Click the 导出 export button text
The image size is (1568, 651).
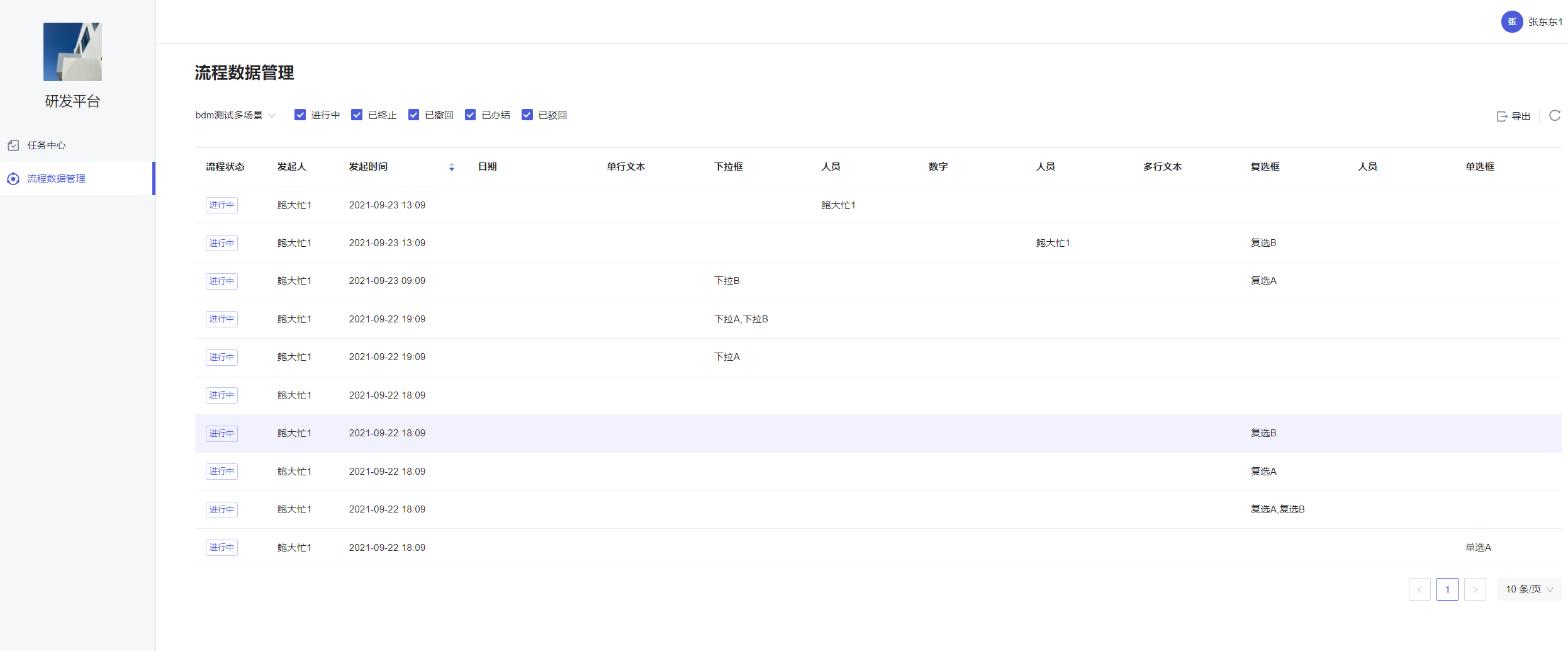click(1521, 116)
